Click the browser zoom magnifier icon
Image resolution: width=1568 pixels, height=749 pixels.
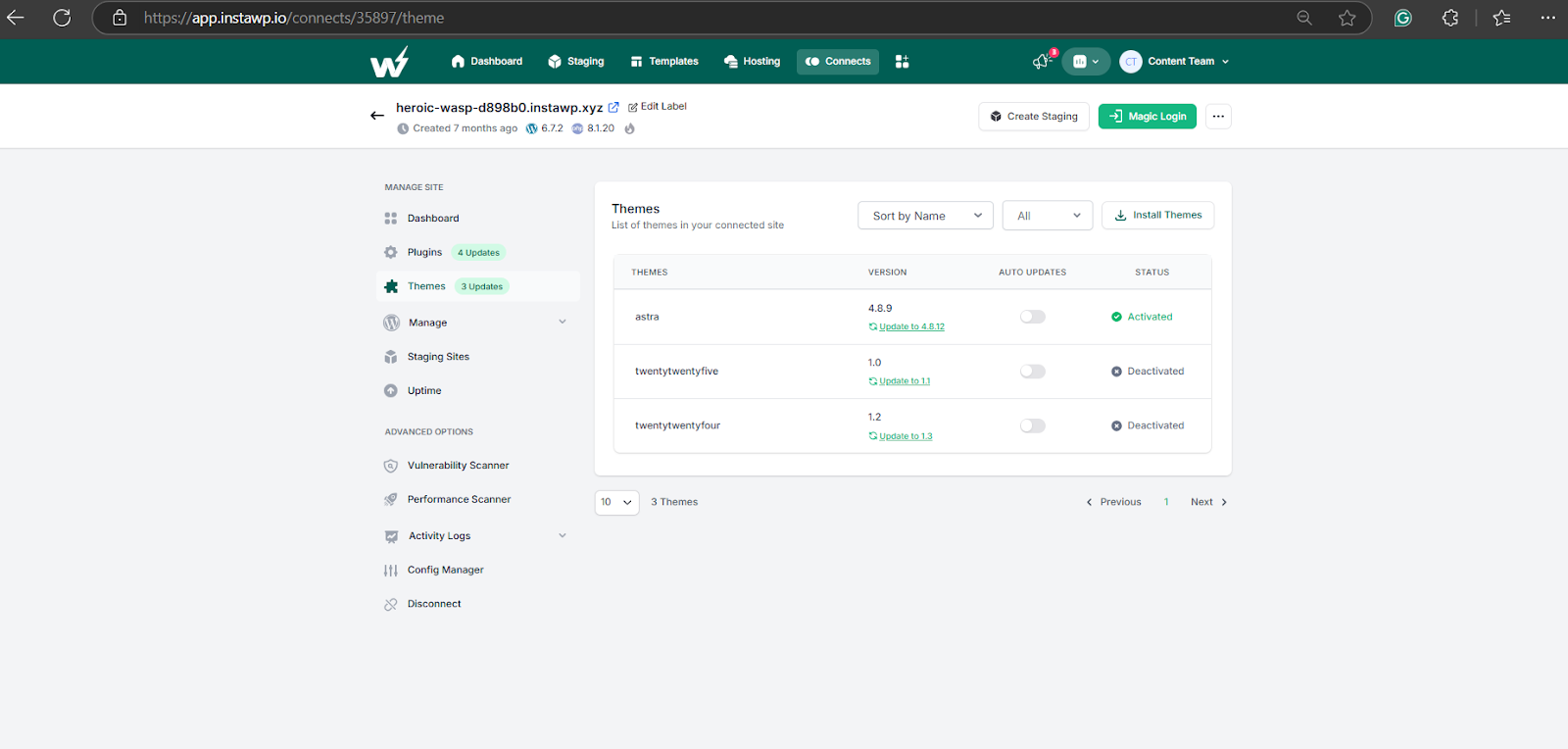pos(1304,18)
